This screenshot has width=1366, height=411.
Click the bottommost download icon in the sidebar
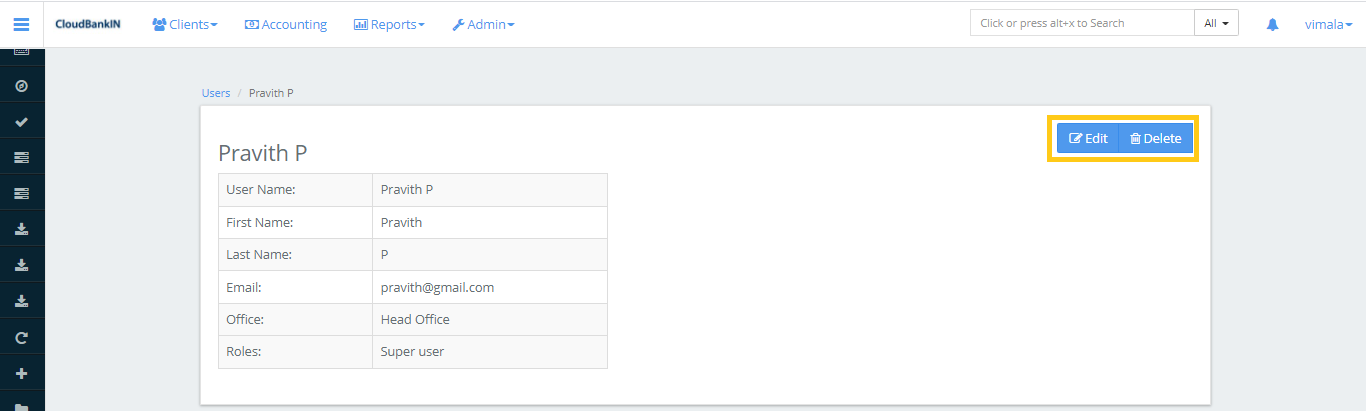click(x=21, y=302)
